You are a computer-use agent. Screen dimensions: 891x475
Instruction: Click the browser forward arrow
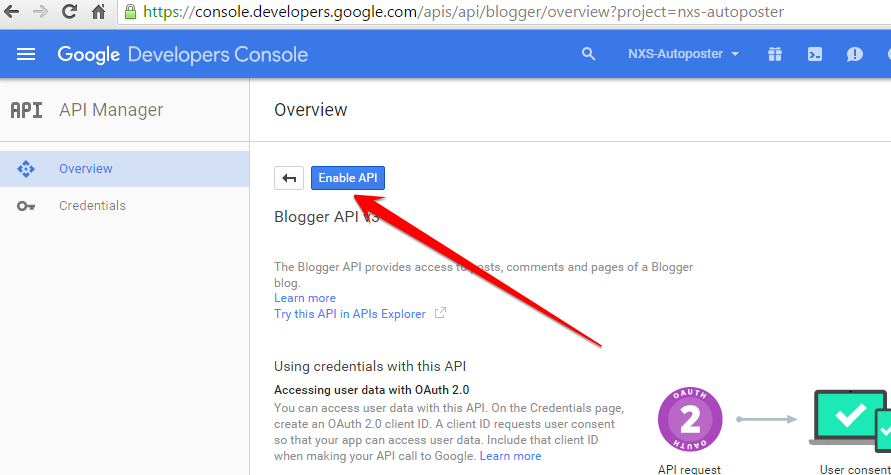(x=40, y=11)
